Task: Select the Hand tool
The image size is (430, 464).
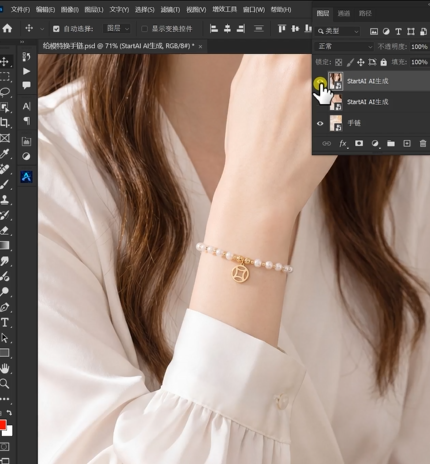Action: point(5,368)
